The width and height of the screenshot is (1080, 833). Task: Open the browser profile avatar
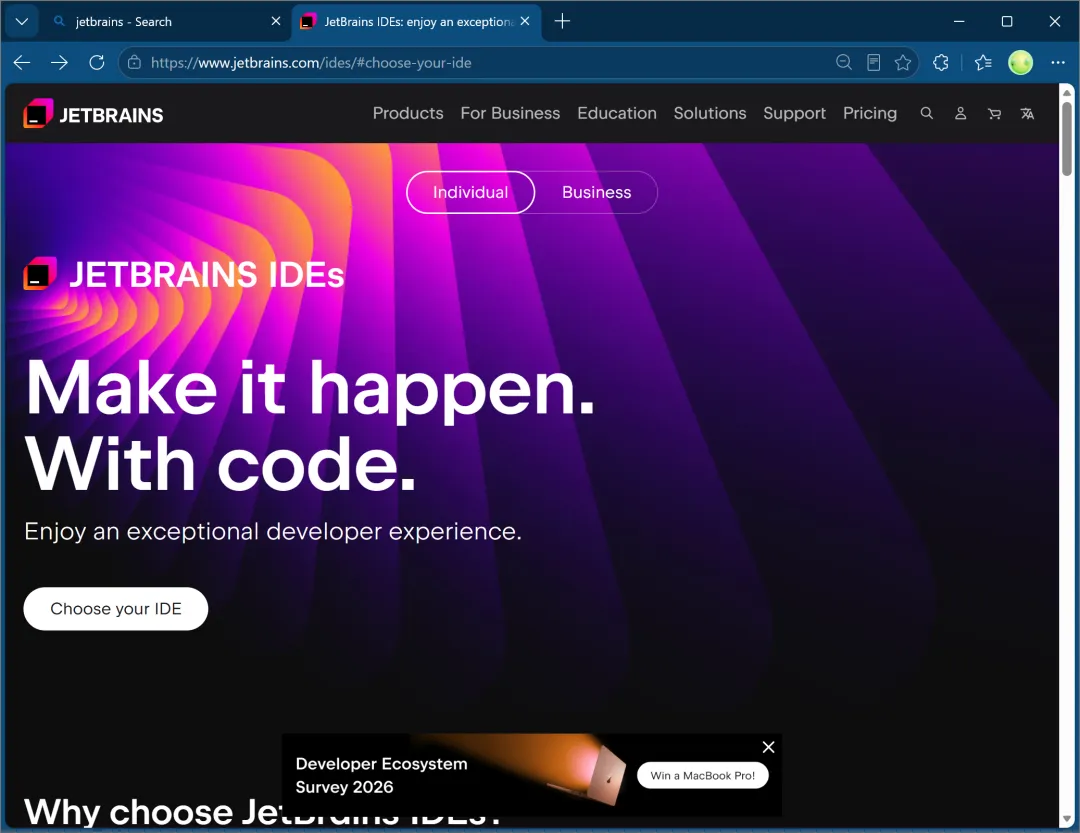[1020, 63]
